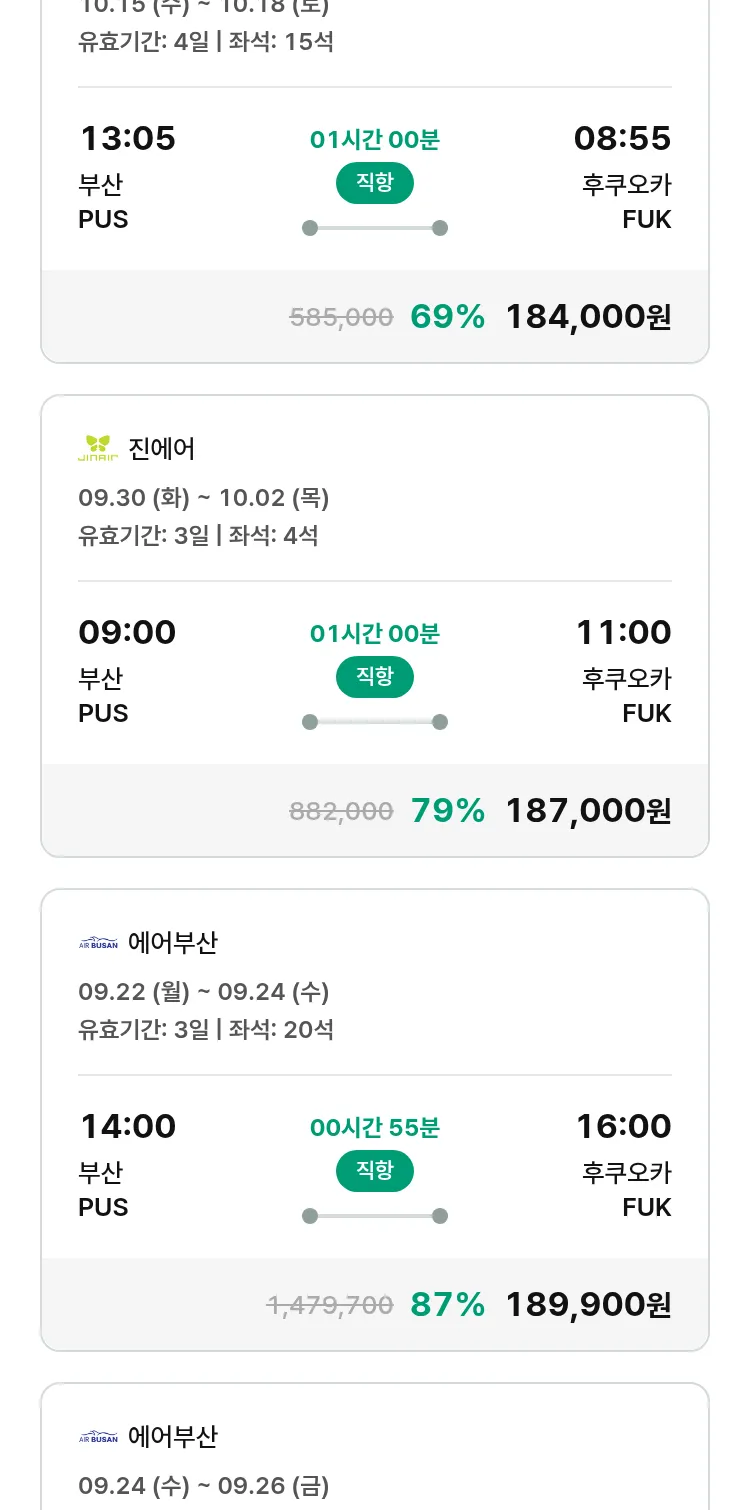
Task: Tap the 87% discount label
Action: (x=447, y=1305)
